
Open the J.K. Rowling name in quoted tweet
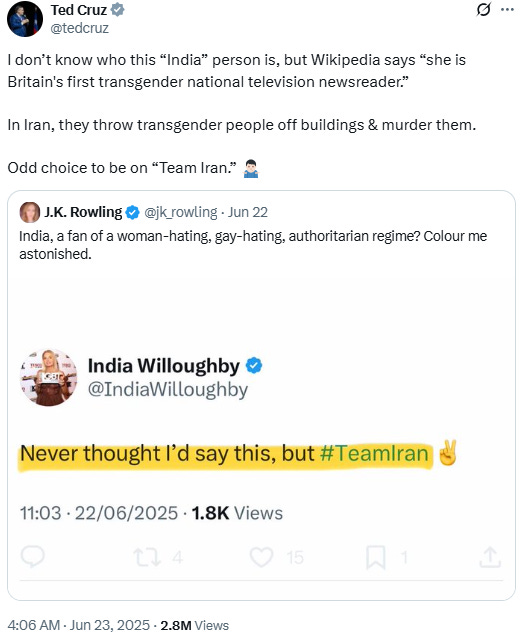point(83,212)
